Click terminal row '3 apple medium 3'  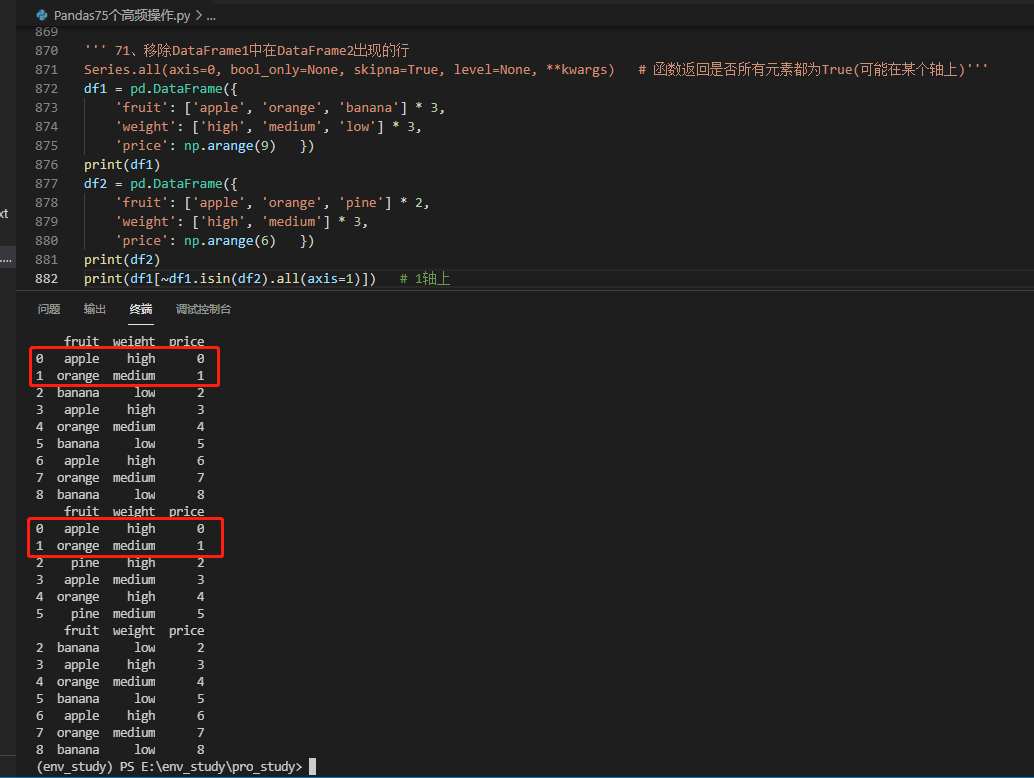tap(120, 580)
